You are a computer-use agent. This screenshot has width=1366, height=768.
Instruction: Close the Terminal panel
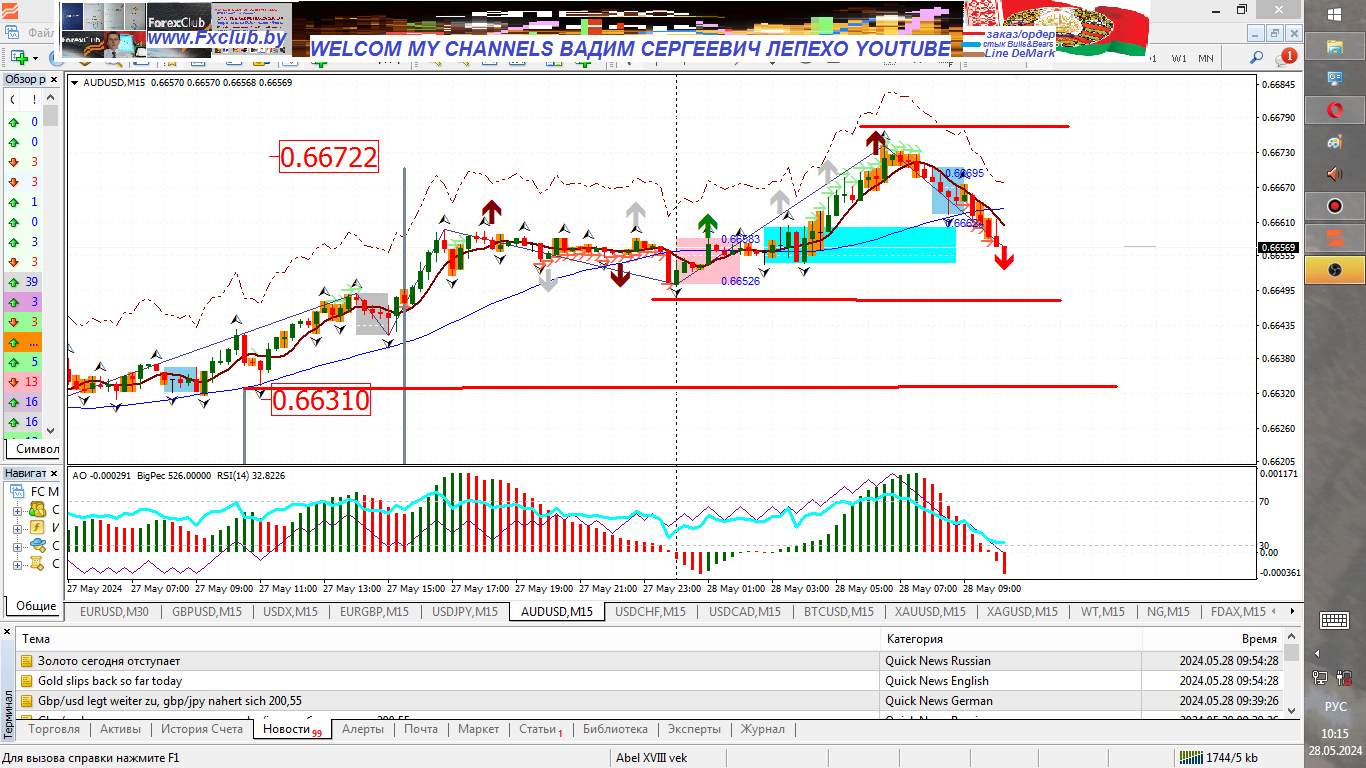click(8, 633)
